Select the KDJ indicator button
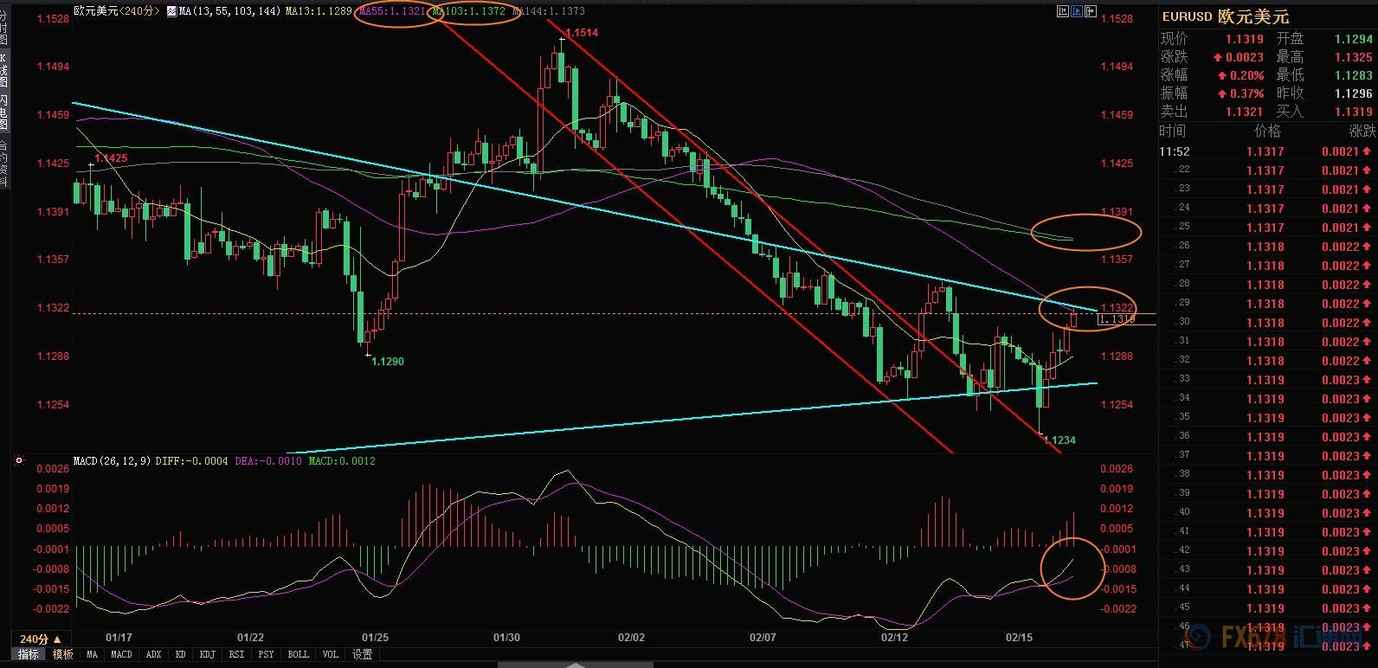1378x668 pixels. 207,655
